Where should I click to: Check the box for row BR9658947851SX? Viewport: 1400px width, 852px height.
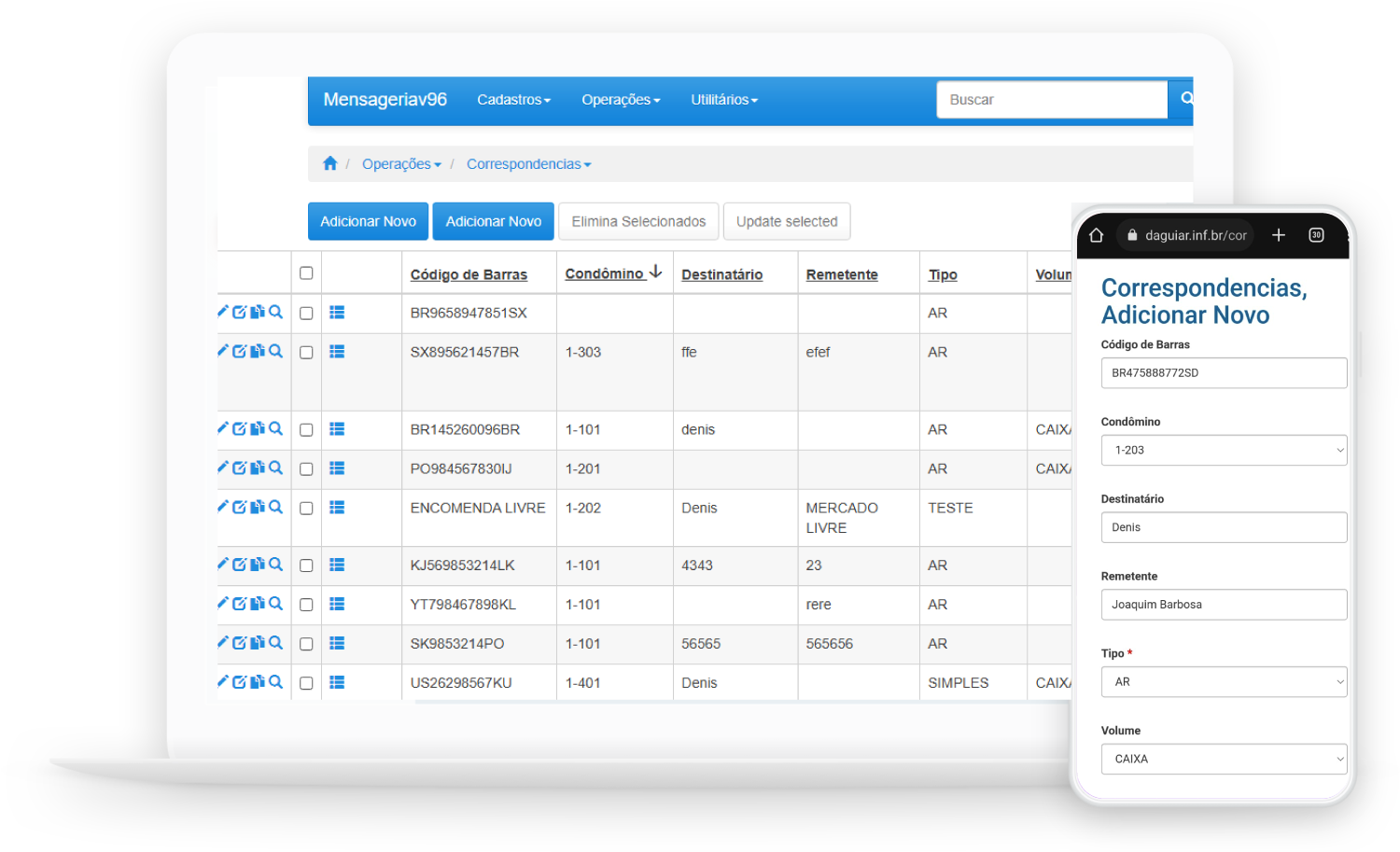306,314
